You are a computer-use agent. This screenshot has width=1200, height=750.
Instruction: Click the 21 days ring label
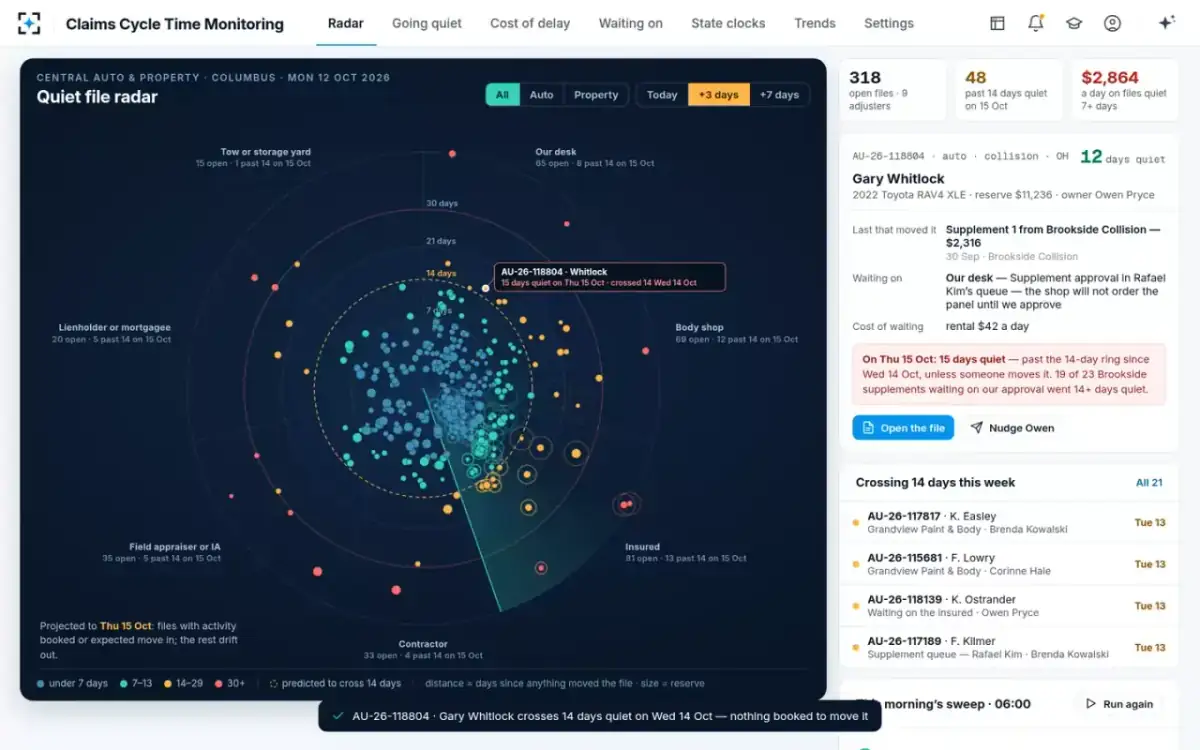click(441, 241)
